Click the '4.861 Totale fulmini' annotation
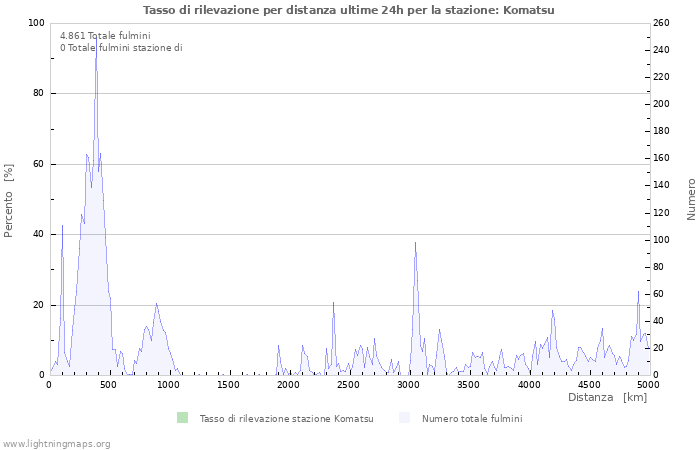Screen dimensions: 700x450 (105, 36)
